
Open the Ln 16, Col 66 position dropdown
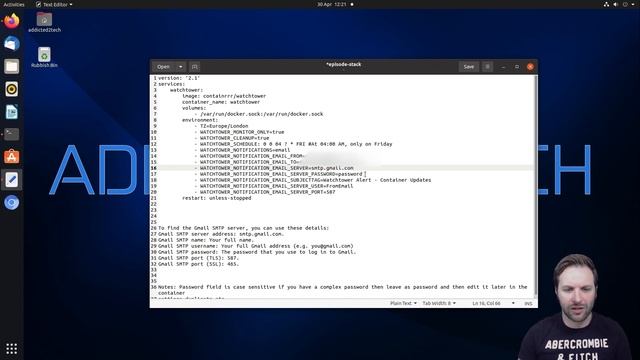[493, 303]
